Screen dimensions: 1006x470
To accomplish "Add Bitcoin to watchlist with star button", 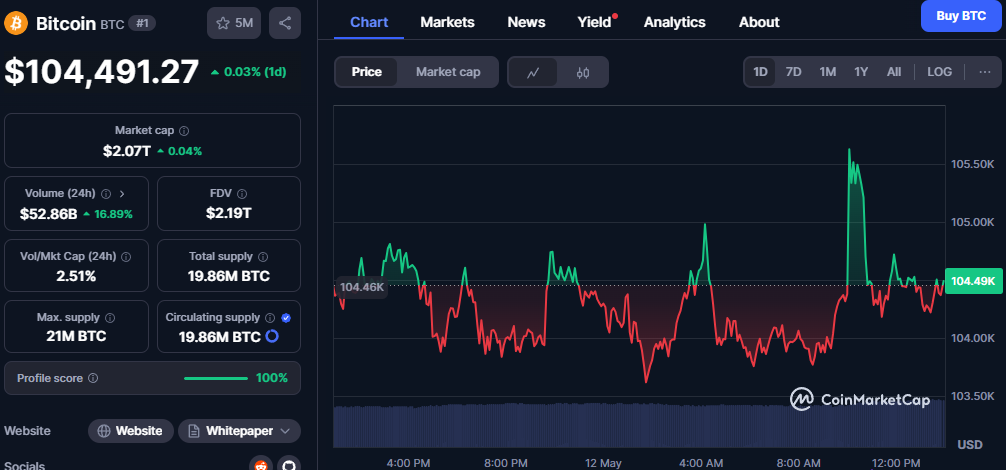I will [234, 24].
